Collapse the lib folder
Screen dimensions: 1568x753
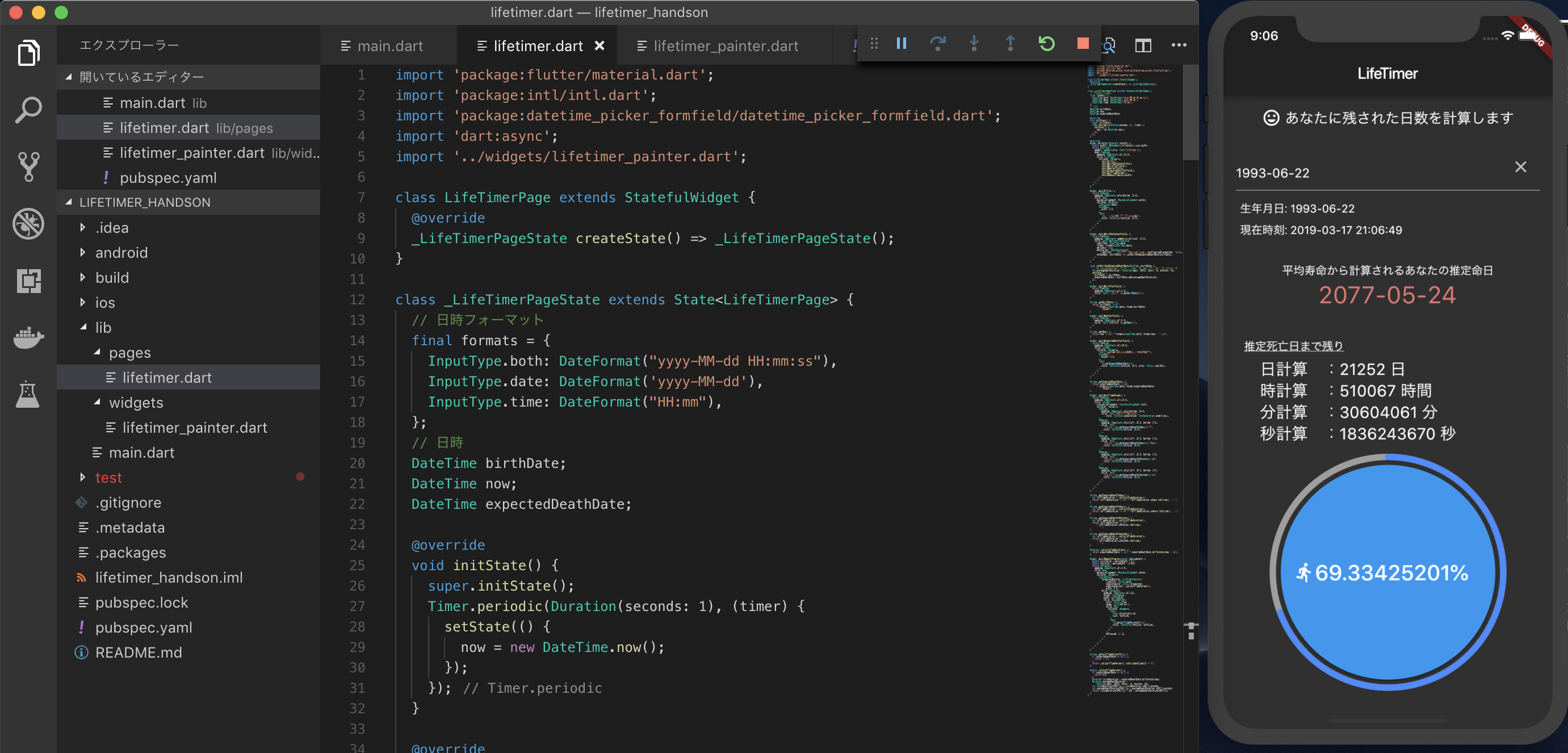pyautogui.click(x=188, y=328)
